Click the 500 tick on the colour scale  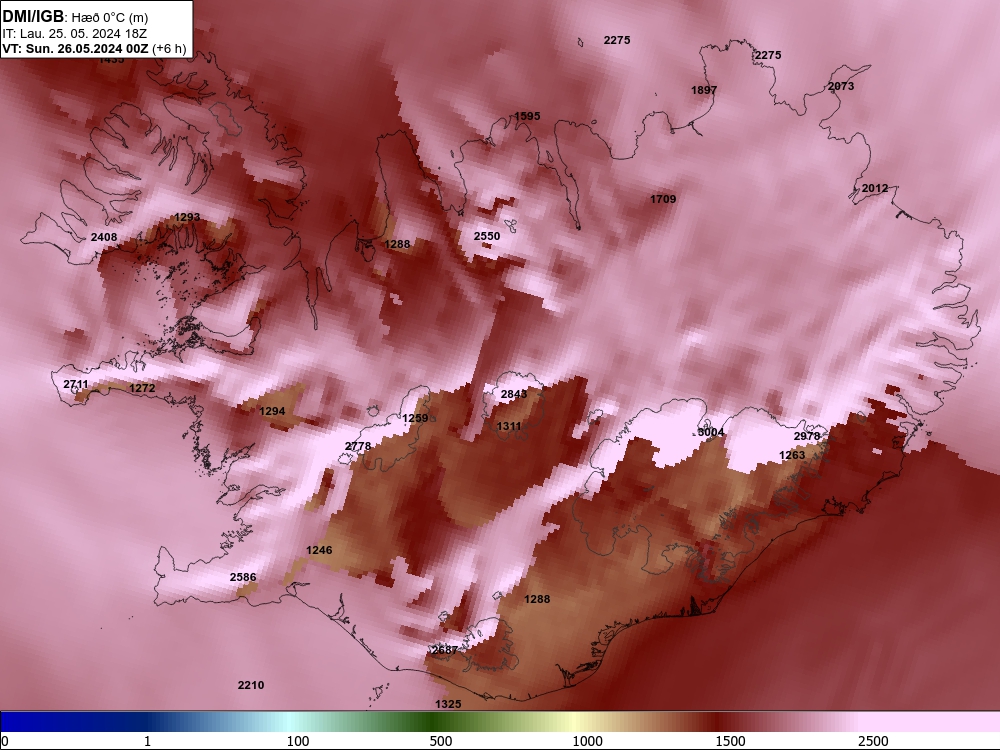click(441, 741)
